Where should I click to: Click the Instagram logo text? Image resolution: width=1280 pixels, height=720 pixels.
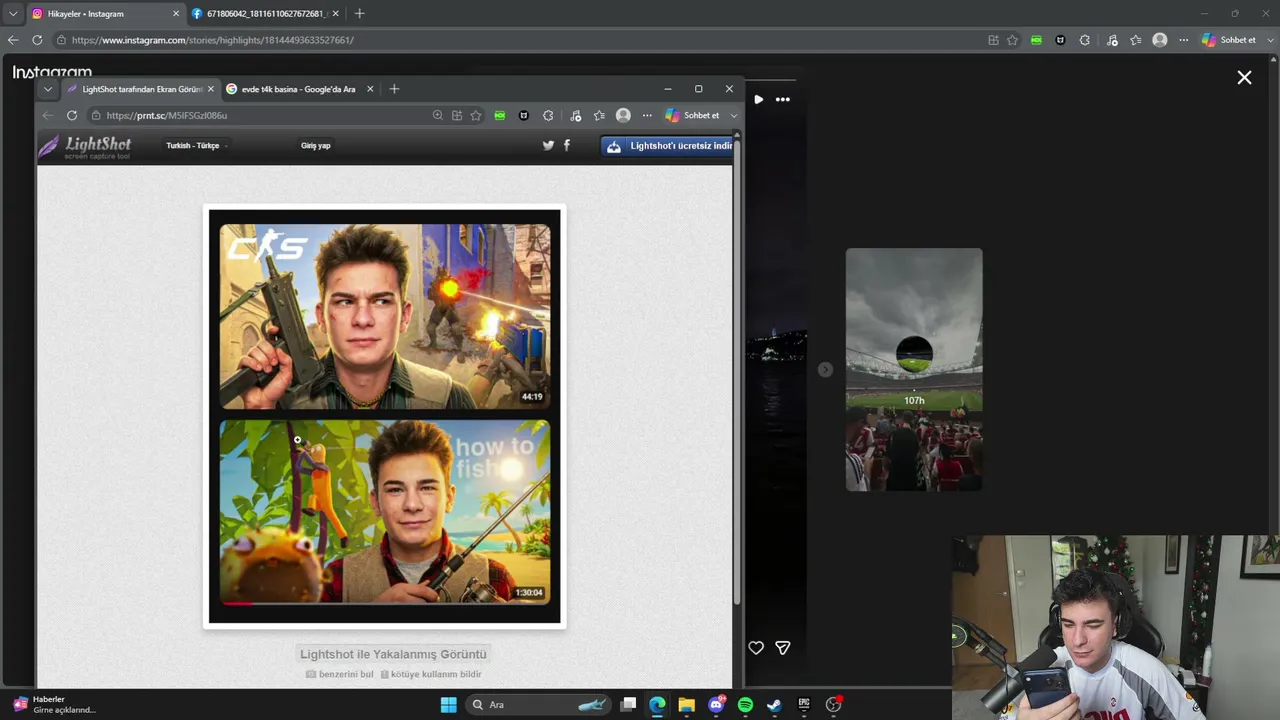pyautogui.click(x=52, y=72)
